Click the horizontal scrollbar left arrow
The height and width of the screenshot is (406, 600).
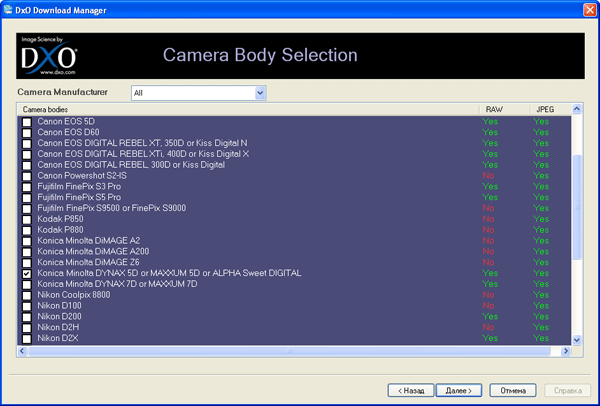tap(22, 351)
